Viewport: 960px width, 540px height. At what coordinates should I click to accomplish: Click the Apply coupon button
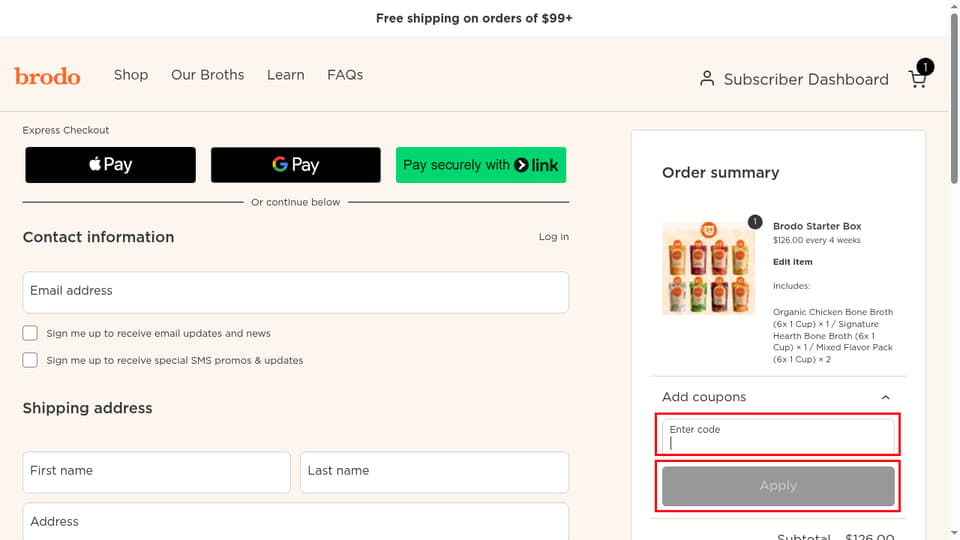[778, 486]
